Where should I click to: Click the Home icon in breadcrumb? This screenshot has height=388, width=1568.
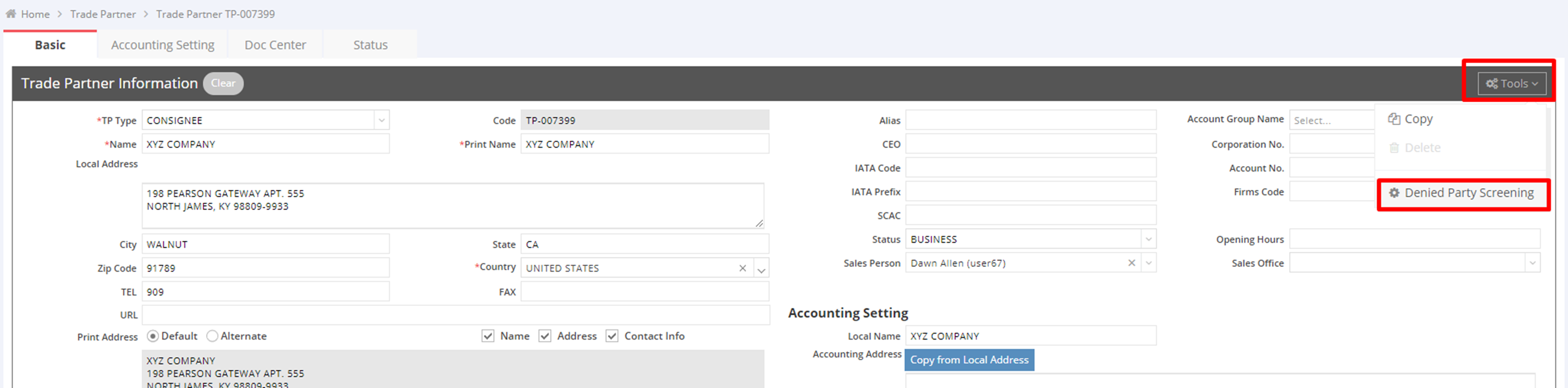(11, 14)
